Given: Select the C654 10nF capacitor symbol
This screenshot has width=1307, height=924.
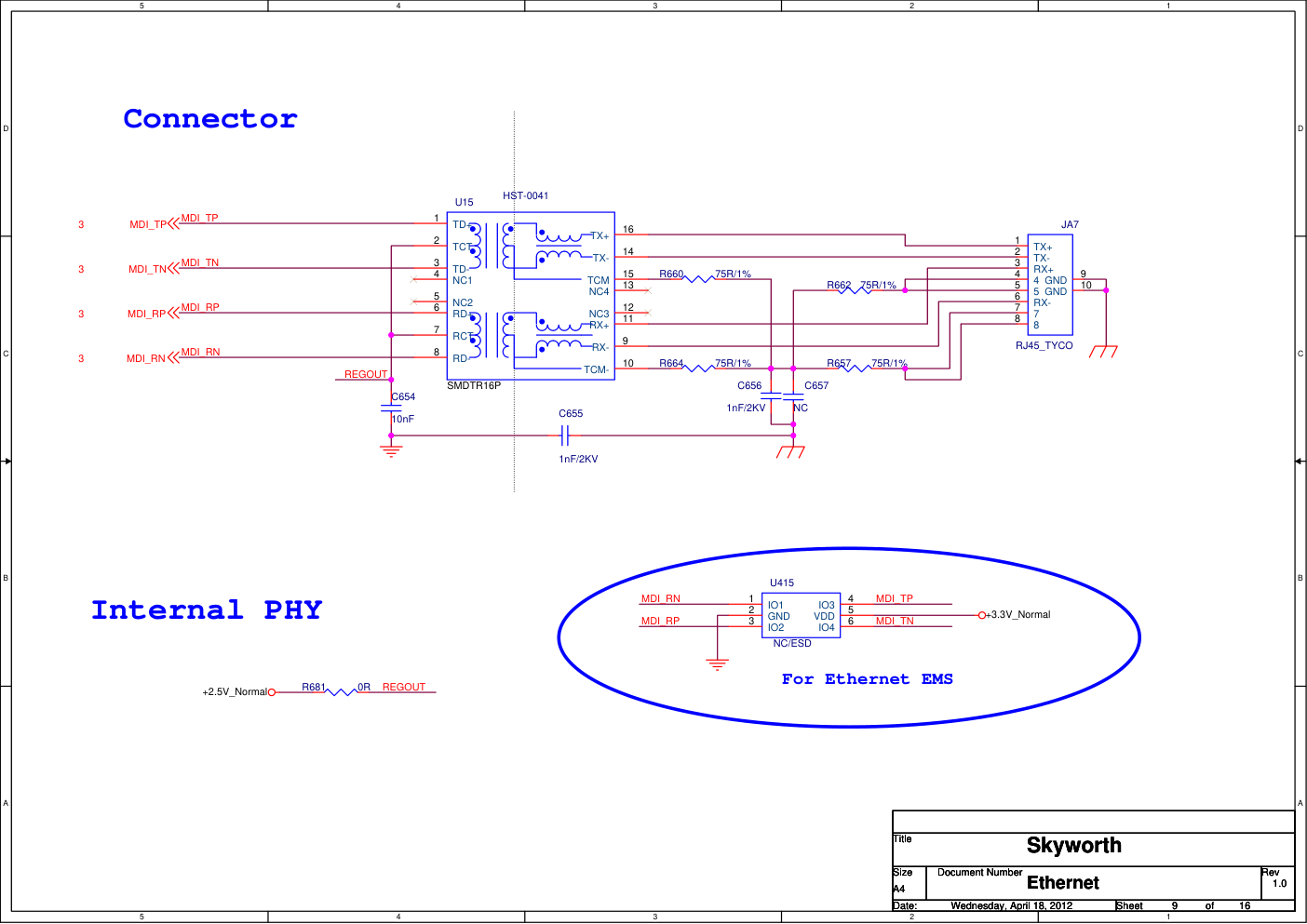Looking at the screenshot, I should [x=391, y=408].
